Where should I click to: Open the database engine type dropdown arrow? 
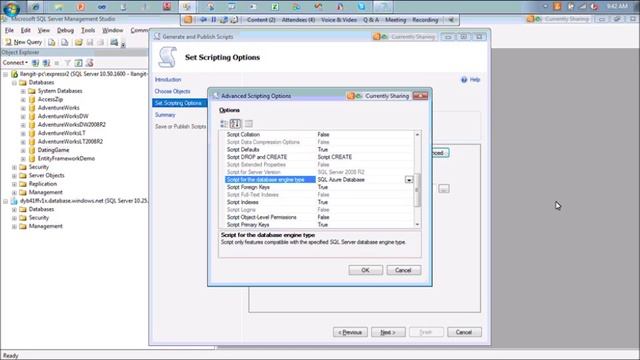(x=409, y=180)
